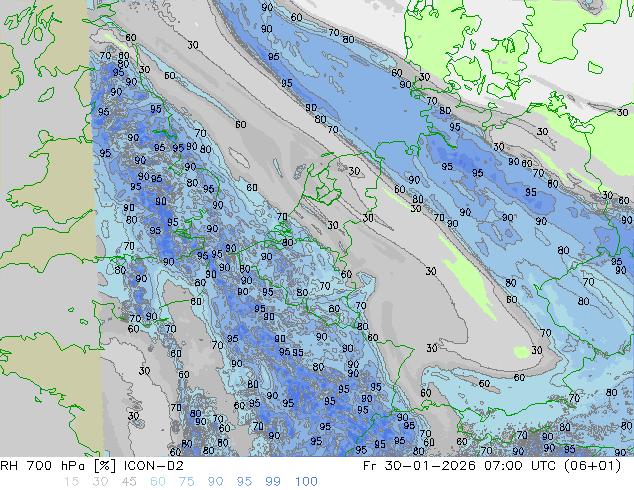This screenshot has width=634, height=490.
Task: Click the legend value 99
Action: (273, 482)
